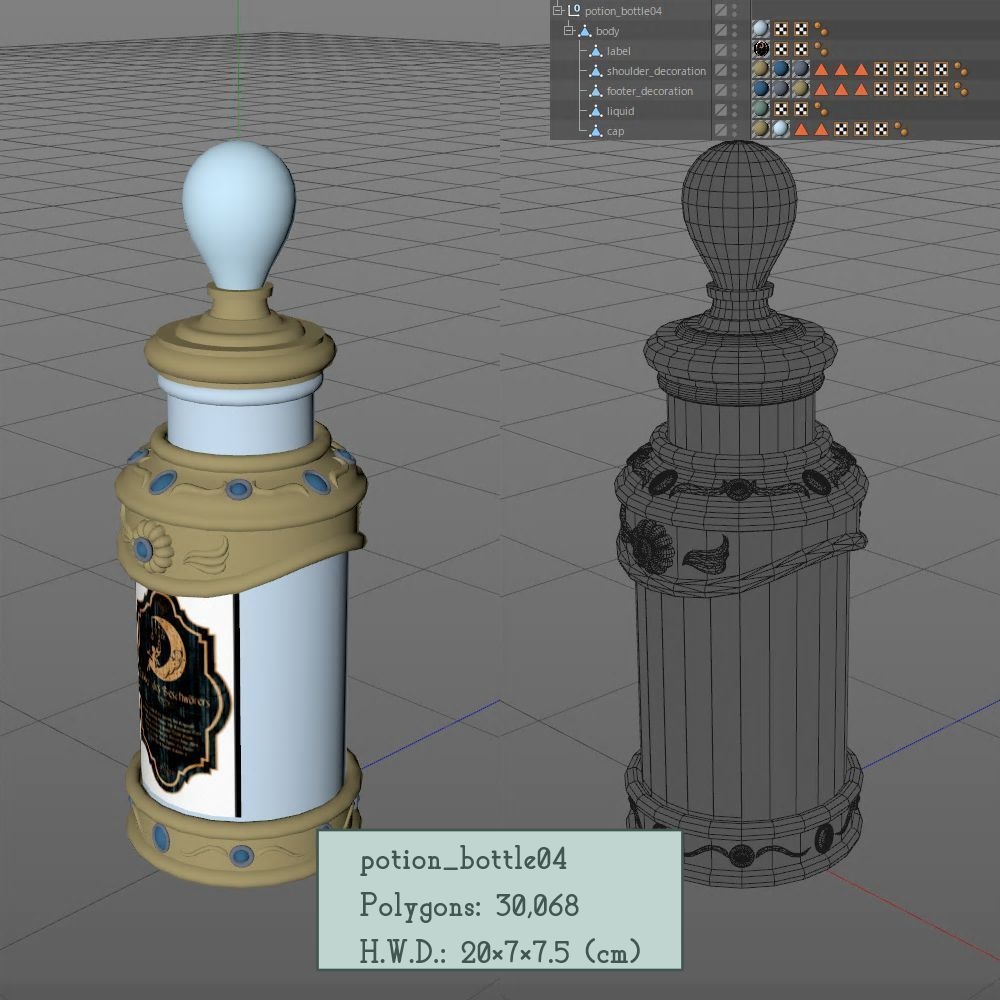Collapse the potion_bottle04 hierarchy
The image size is (1000, 1000).
coord(557,10)
